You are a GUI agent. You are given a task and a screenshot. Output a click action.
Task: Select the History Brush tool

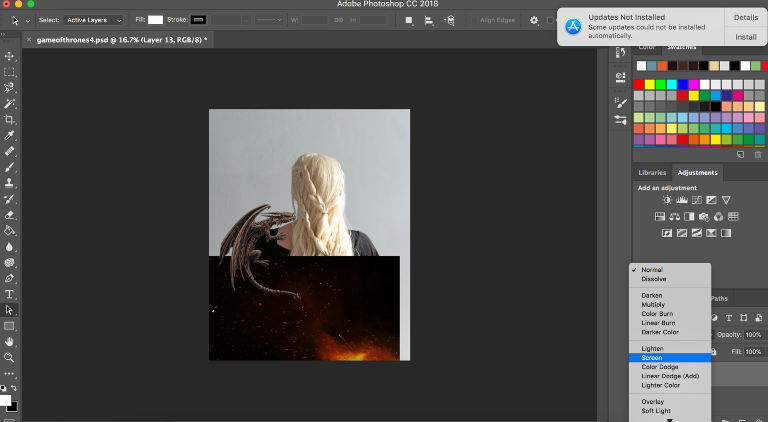9,199
